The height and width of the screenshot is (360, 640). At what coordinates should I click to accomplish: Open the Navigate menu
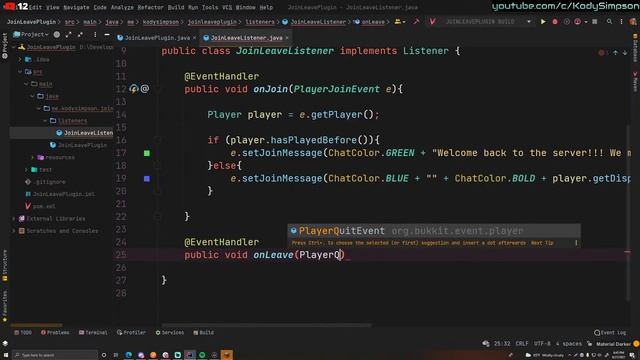pos(76,7)
